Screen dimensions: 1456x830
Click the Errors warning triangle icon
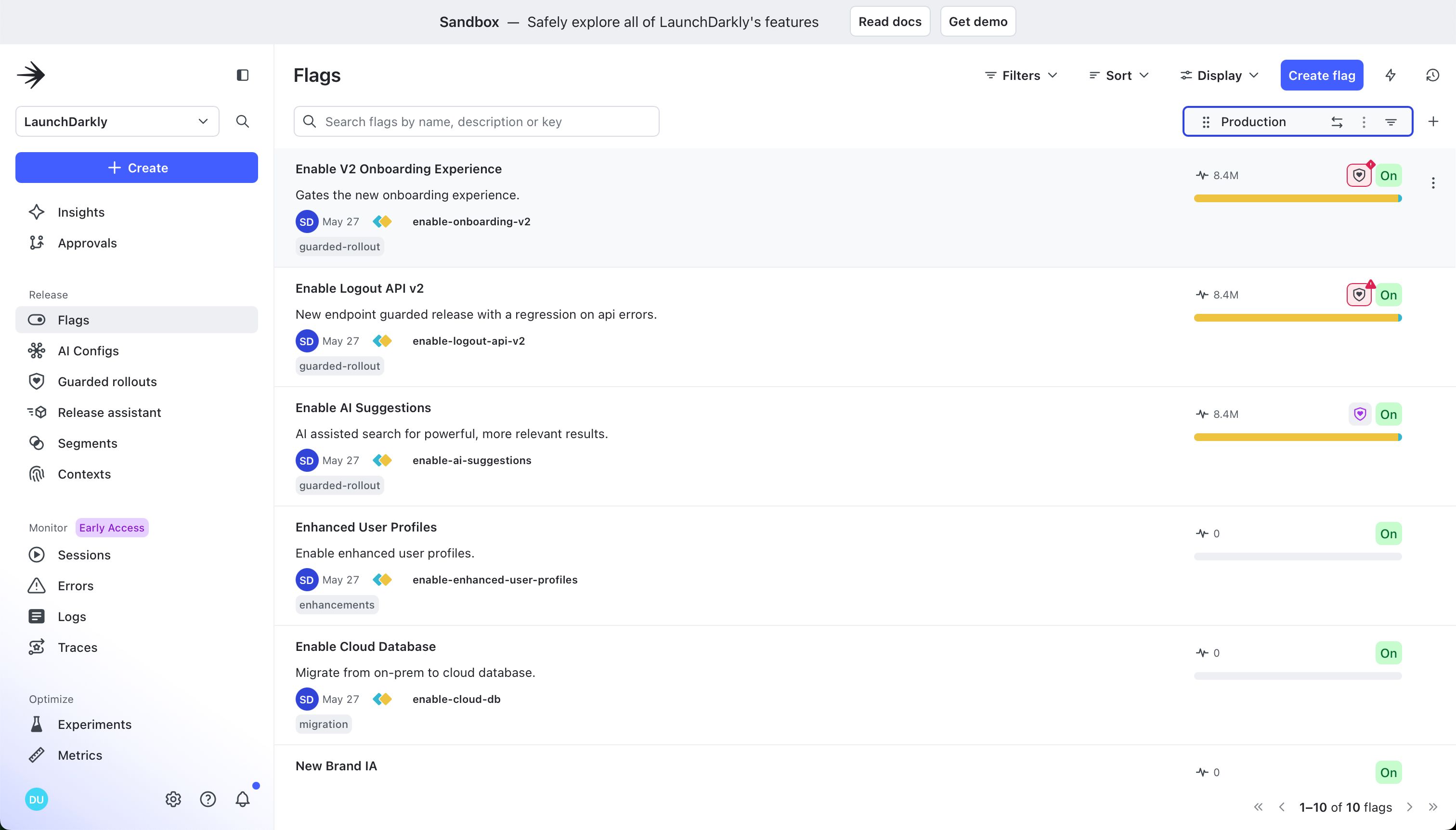coord(37,585)
